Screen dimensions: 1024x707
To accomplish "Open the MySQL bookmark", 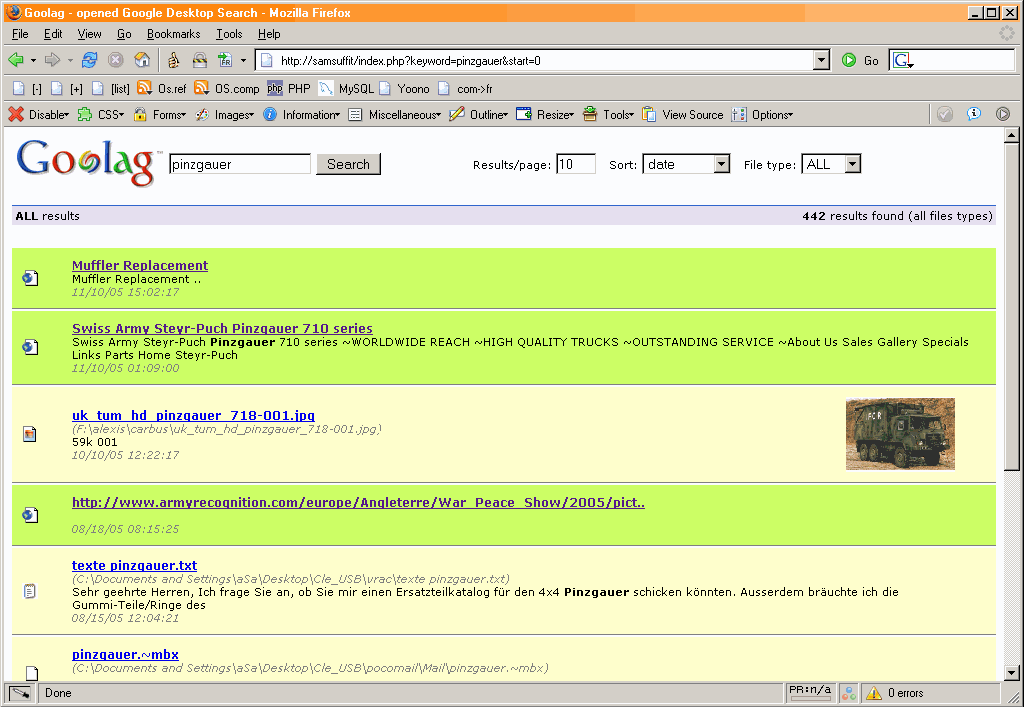I will pyautogui.click(x=346, y=88).
